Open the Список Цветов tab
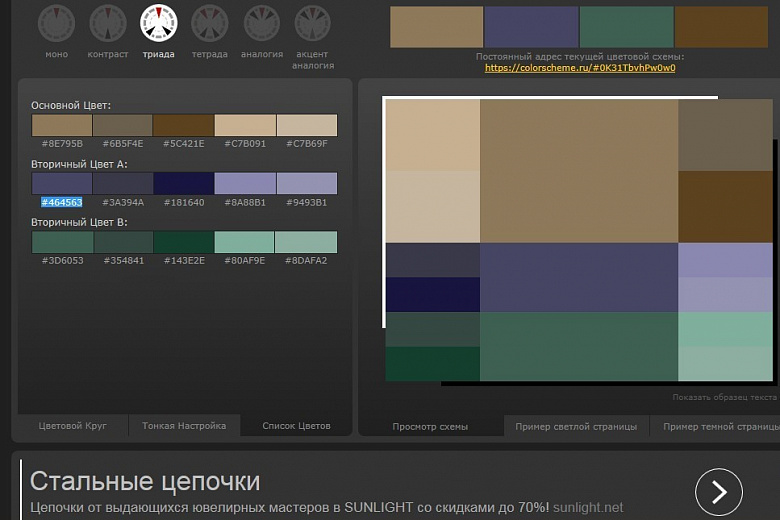The width and height of the screenshot is (780, 520). pos(296,426)
